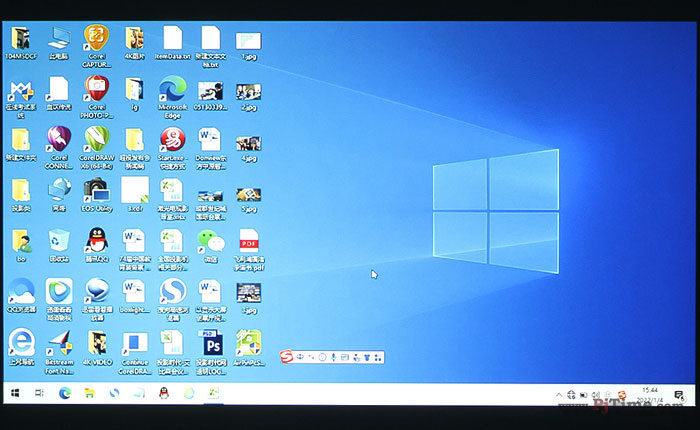Viewport: 700px width, 430px height.
Task: Select the blue orb 迅雷看看 player shortcut
Action: pos(97,292)
